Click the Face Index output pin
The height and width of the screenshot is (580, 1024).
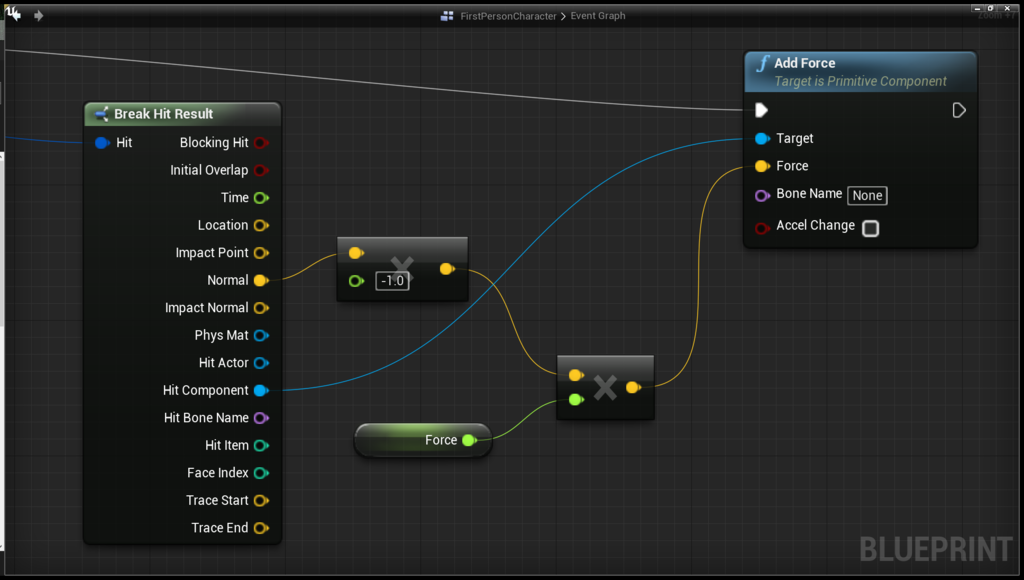261,473
